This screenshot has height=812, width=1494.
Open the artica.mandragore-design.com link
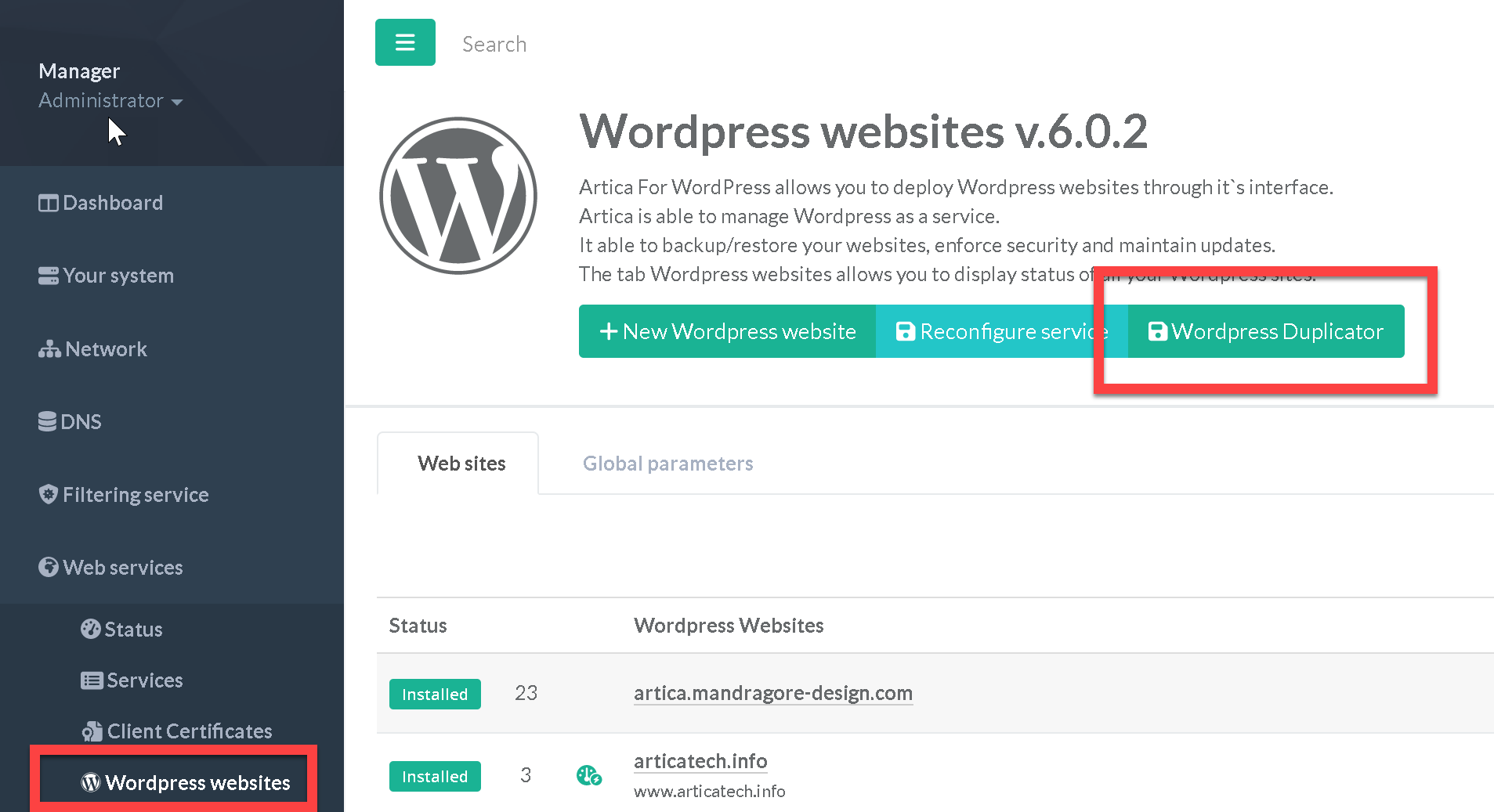coord(772,693)
